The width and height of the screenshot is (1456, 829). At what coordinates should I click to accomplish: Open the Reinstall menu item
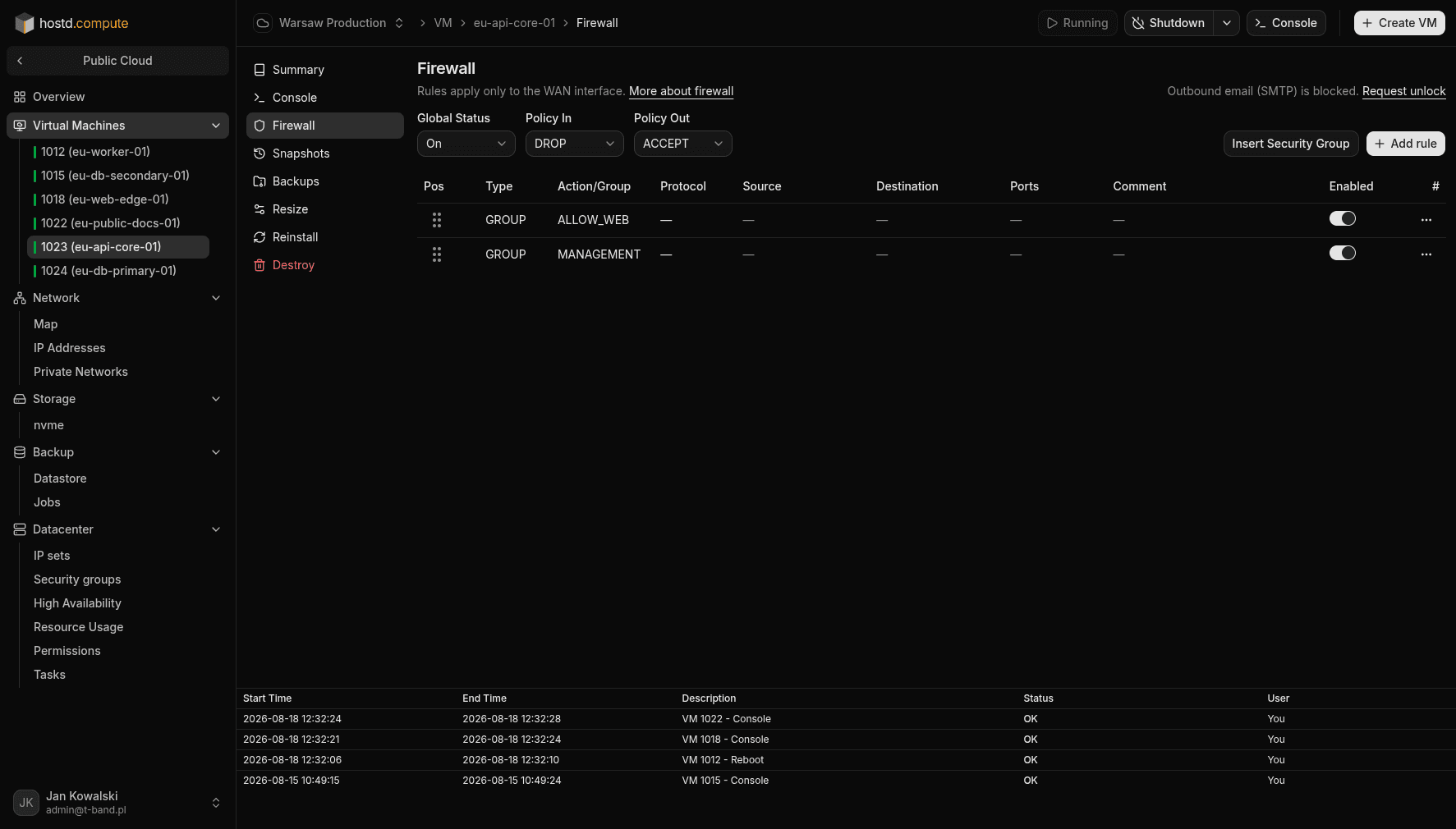click(325, 237)
